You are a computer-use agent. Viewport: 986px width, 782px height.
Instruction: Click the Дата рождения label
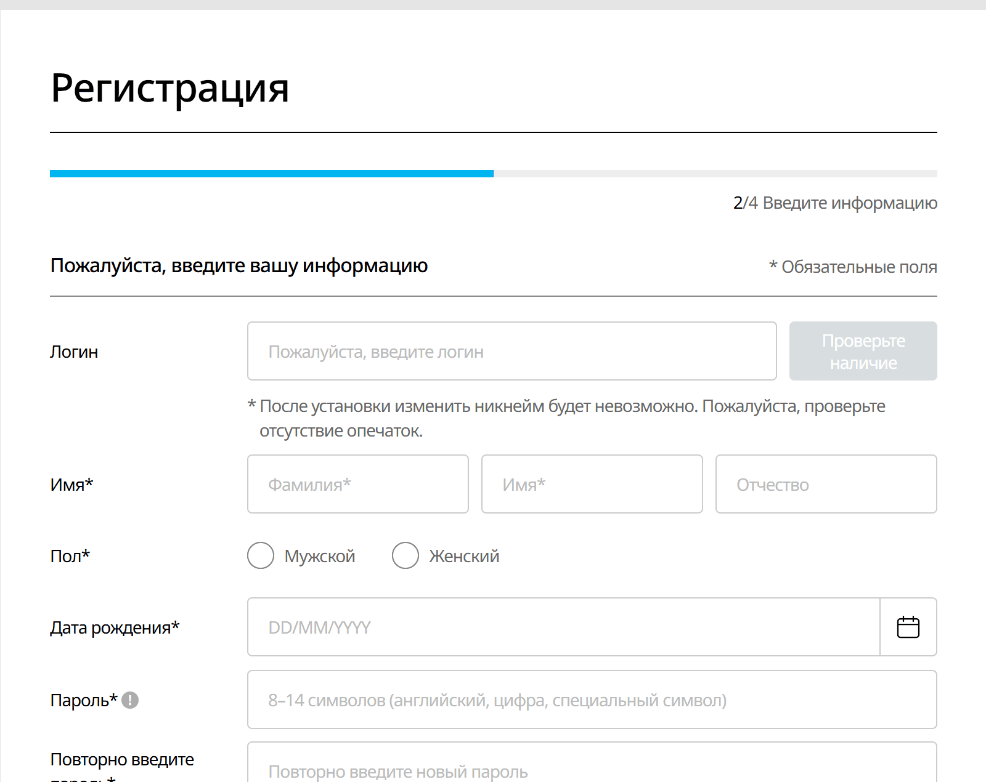[x=115, y=628]
